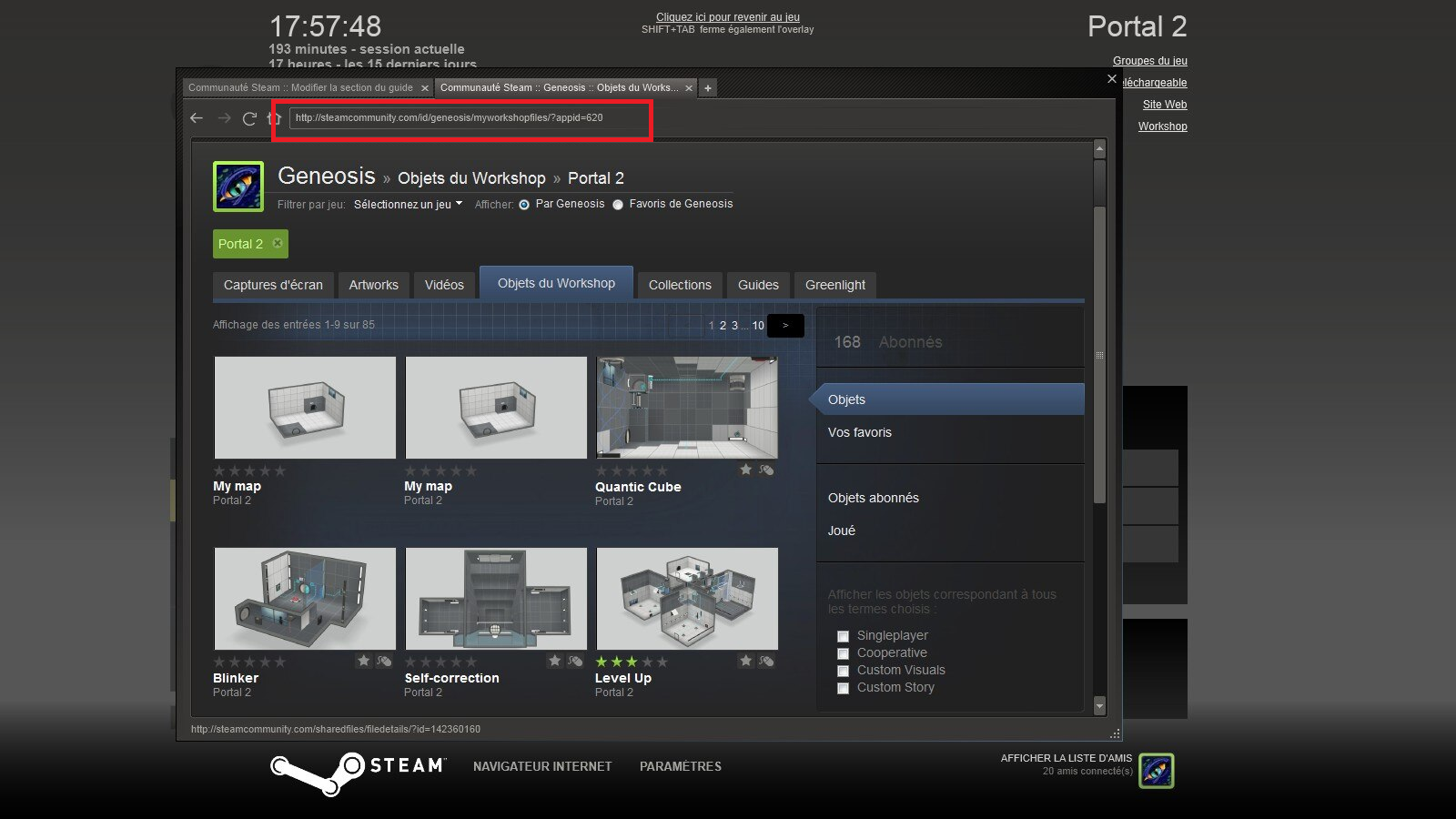Jump to results page 3
The height and width of the screenshot is (819, 1456).
[734, 326]
